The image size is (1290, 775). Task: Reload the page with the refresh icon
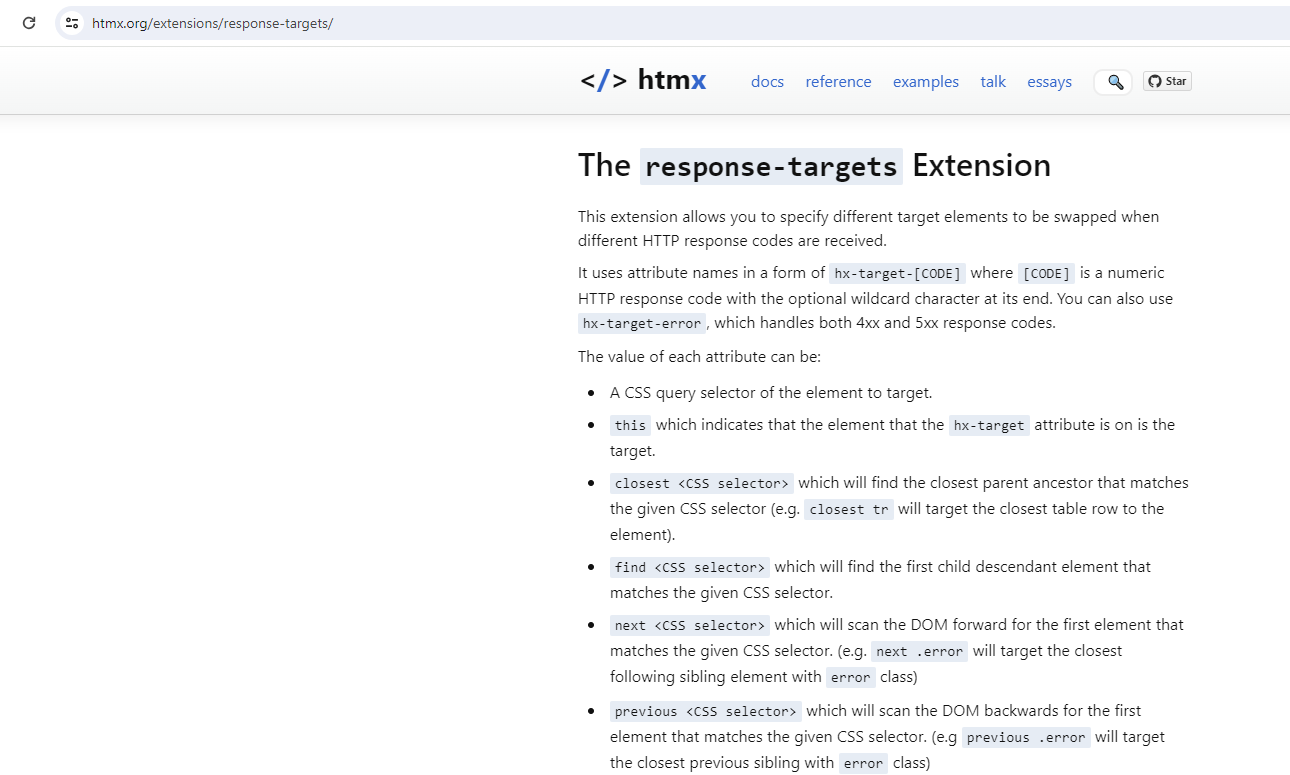click(29, 23)
